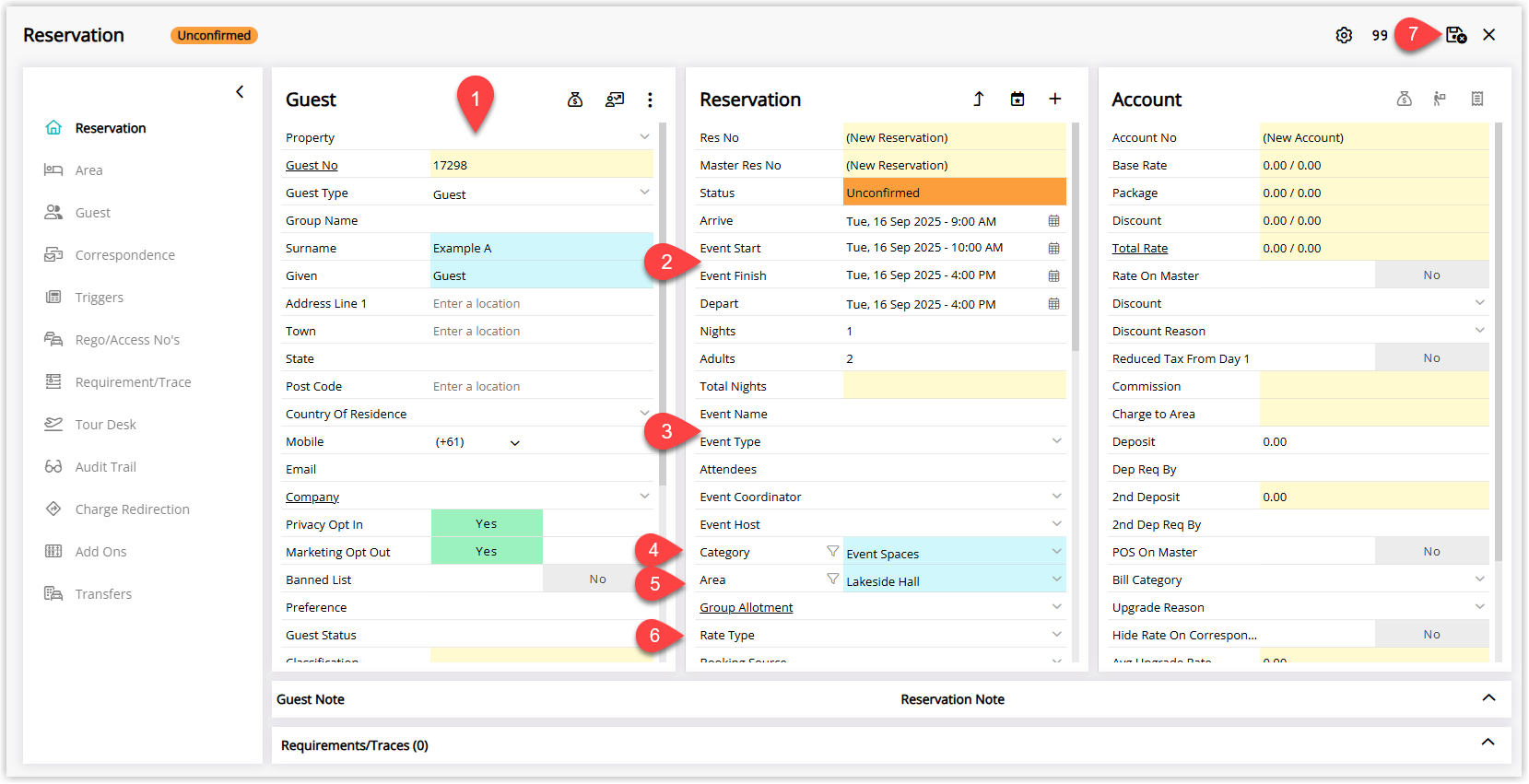This screenshot has height=784, width=1529.
Task: Click the Unconfirmed status badge
Action: [x=214, y=35]
